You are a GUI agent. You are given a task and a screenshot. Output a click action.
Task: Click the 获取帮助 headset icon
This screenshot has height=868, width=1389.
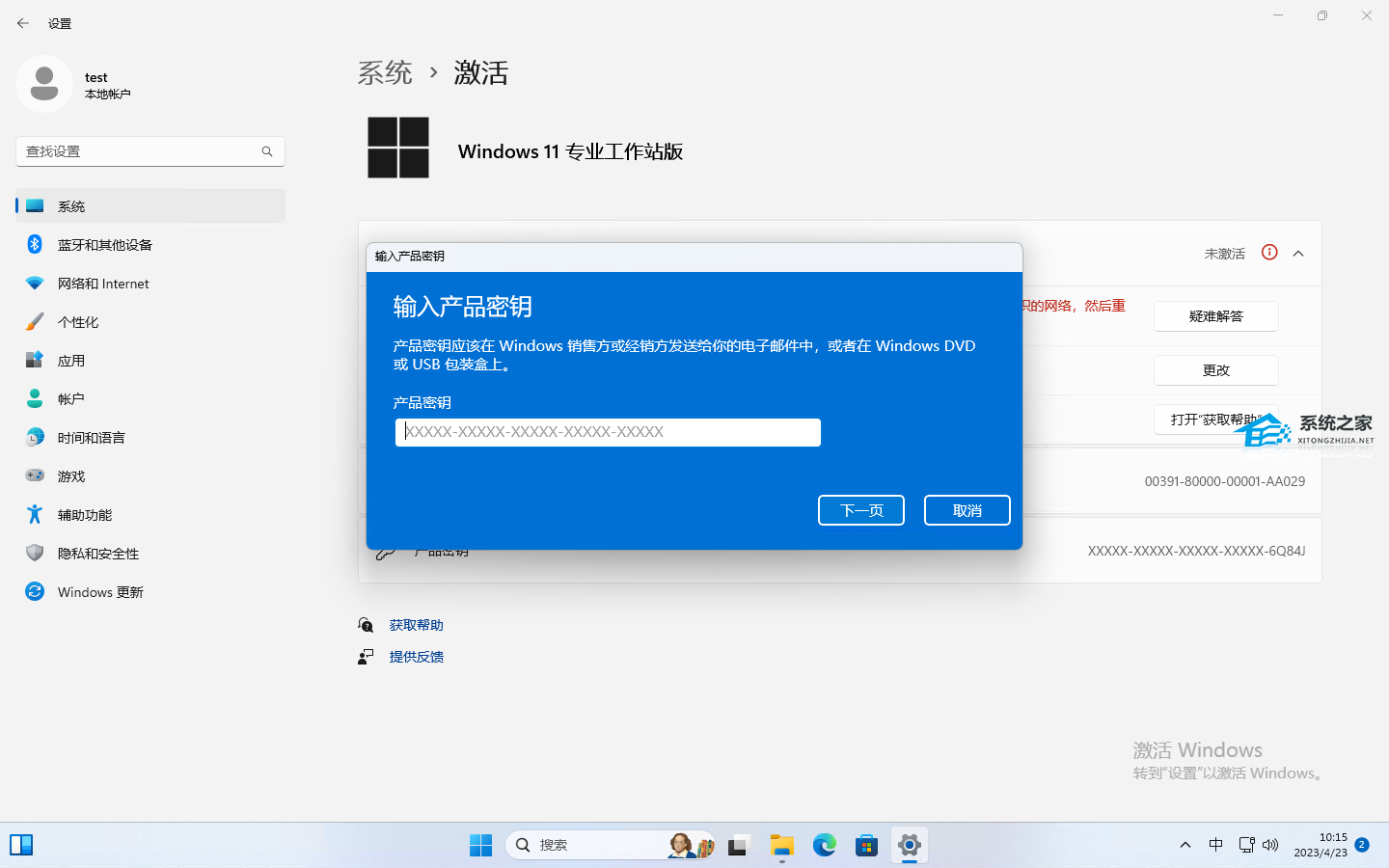click(366, 625)
